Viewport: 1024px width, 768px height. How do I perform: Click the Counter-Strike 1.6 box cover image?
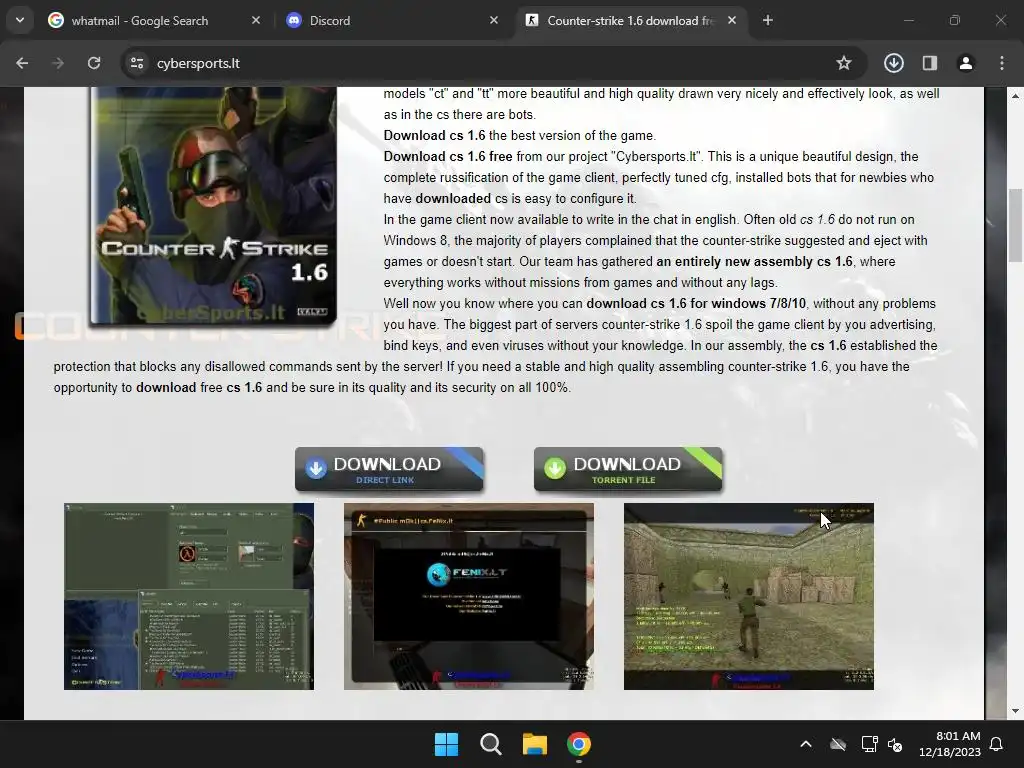click(213, 205)
